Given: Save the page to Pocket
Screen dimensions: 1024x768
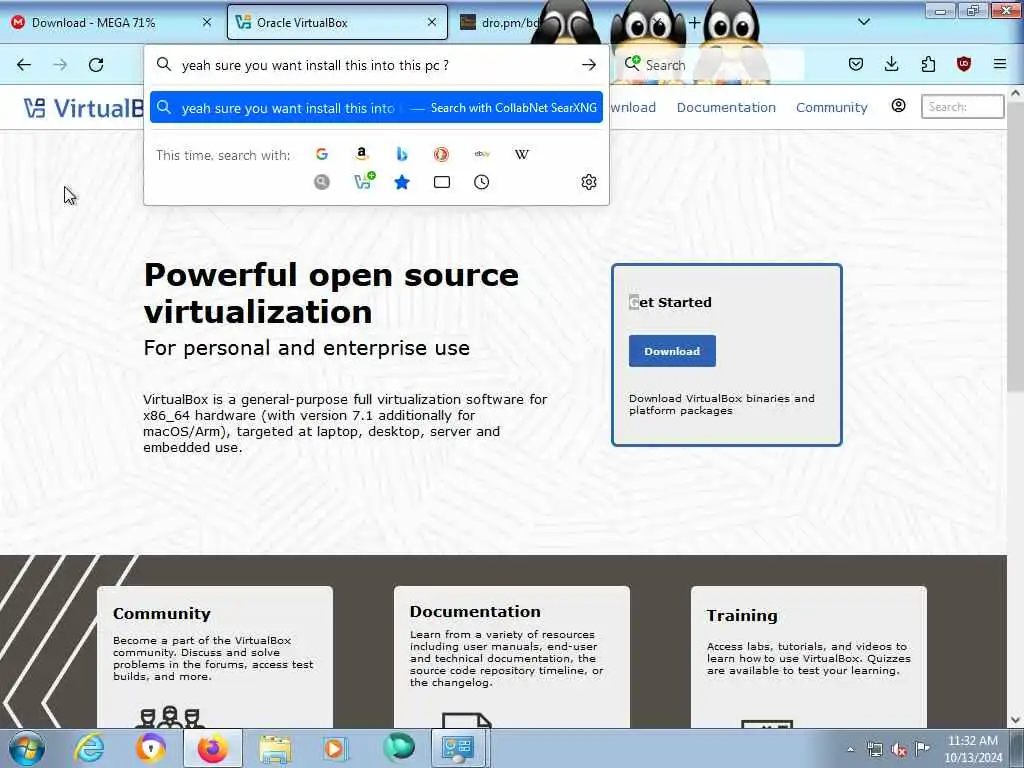Looking at the screenshot, I should point(856,64).
